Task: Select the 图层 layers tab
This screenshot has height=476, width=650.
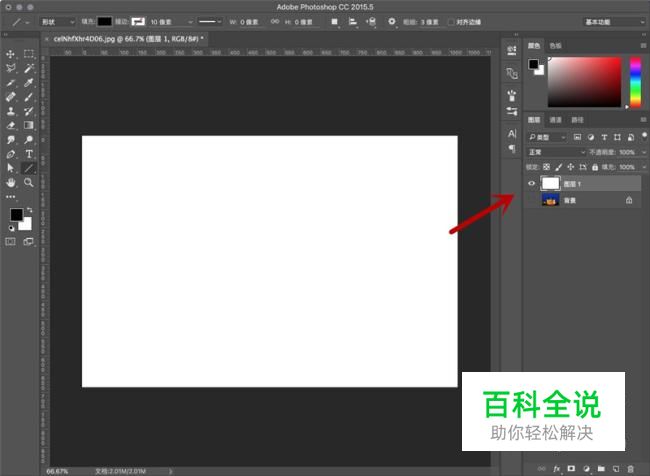Action: 534,120
